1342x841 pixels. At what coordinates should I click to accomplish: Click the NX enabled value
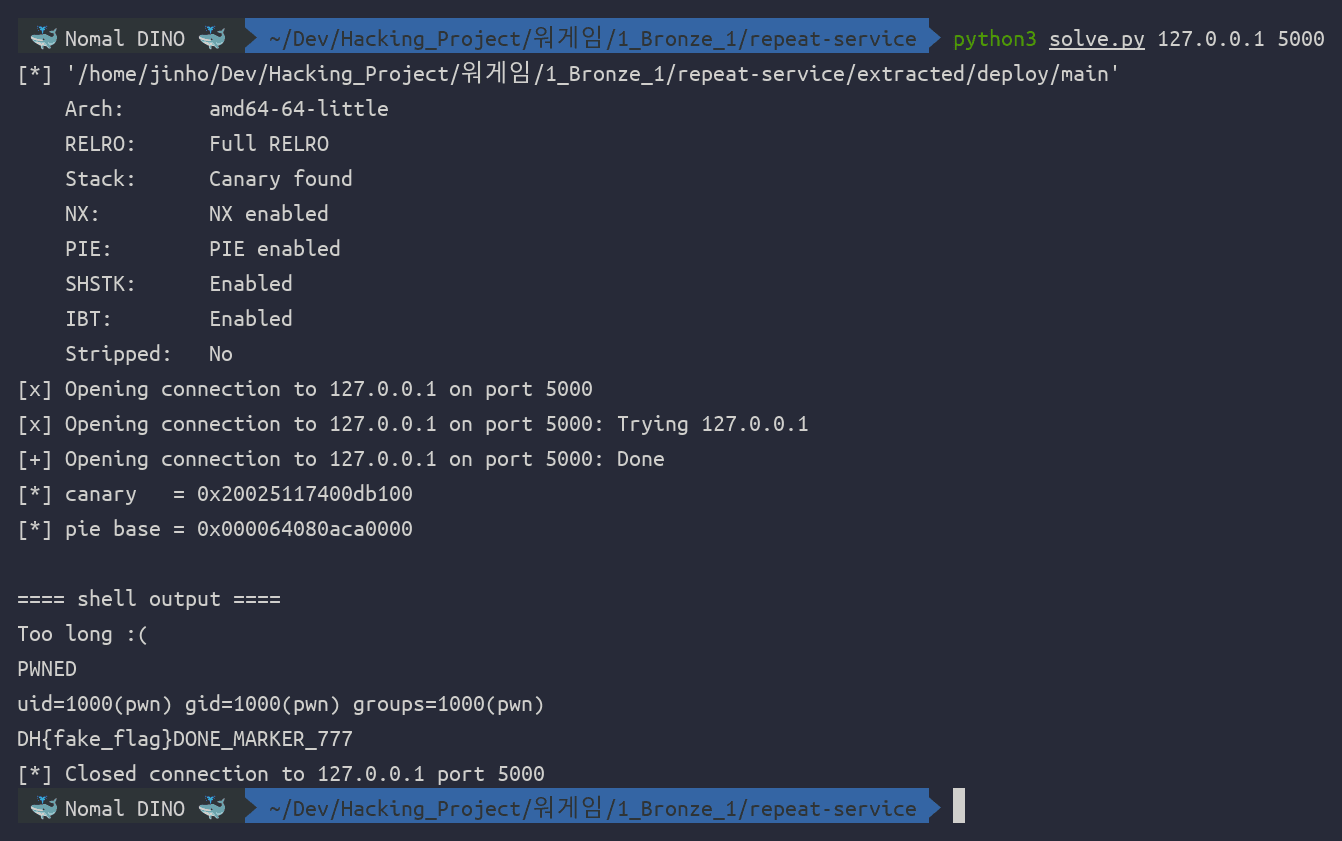268,214
